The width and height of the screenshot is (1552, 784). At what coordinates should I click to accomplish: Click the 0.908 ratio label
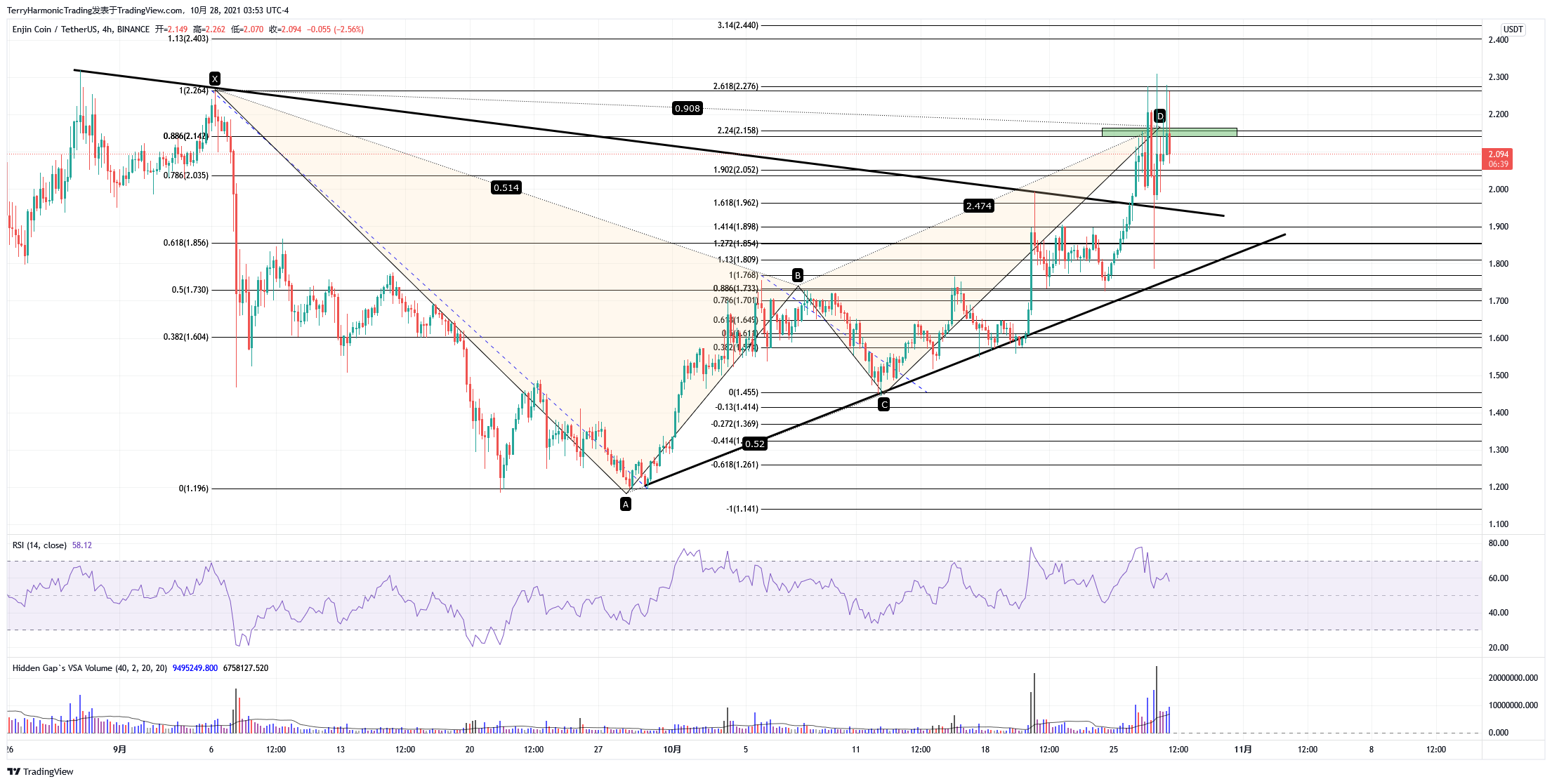(x=687, y=108)
